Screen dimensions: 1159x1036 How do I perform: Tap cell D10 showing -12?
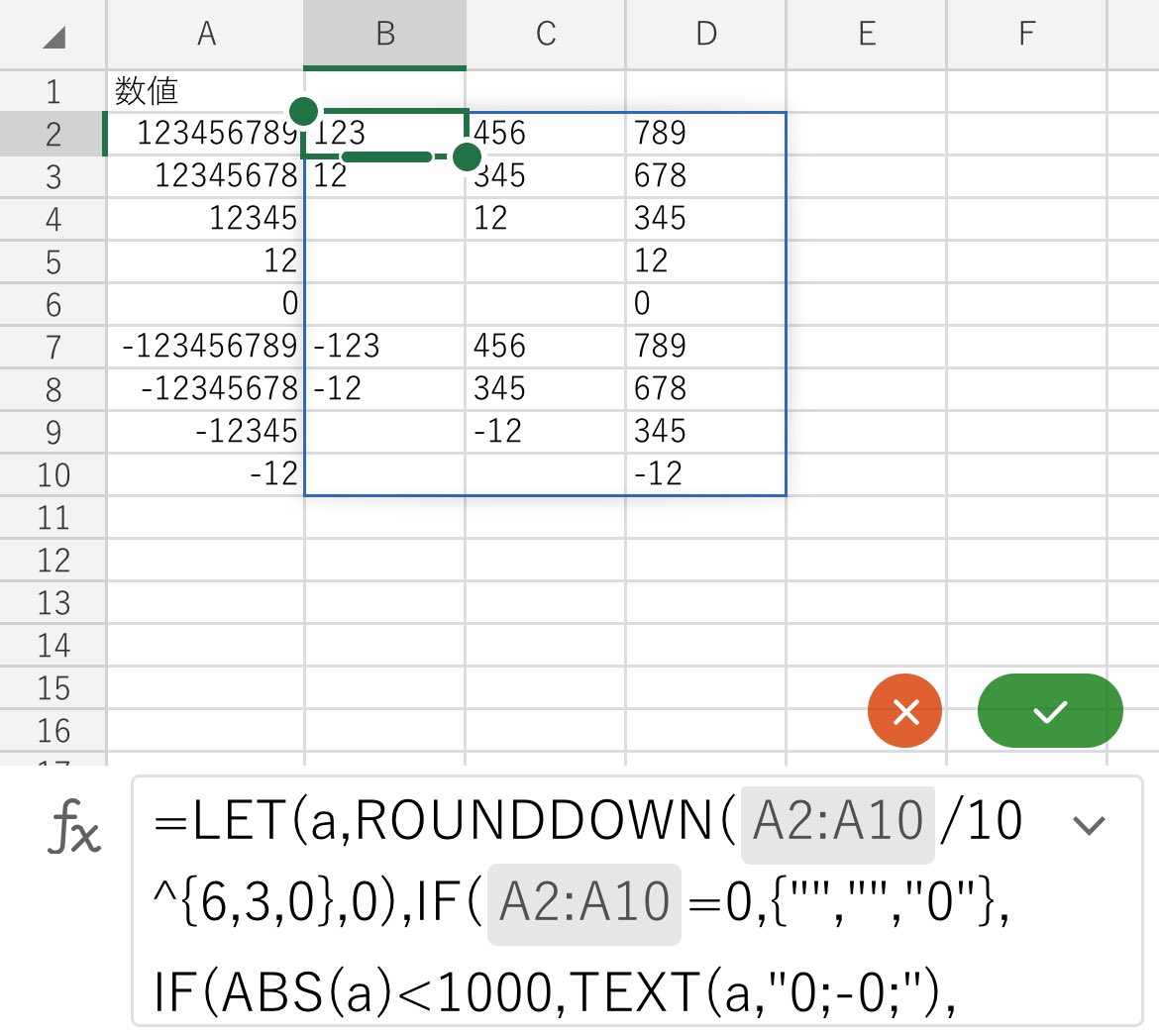(x=706, y=473)
